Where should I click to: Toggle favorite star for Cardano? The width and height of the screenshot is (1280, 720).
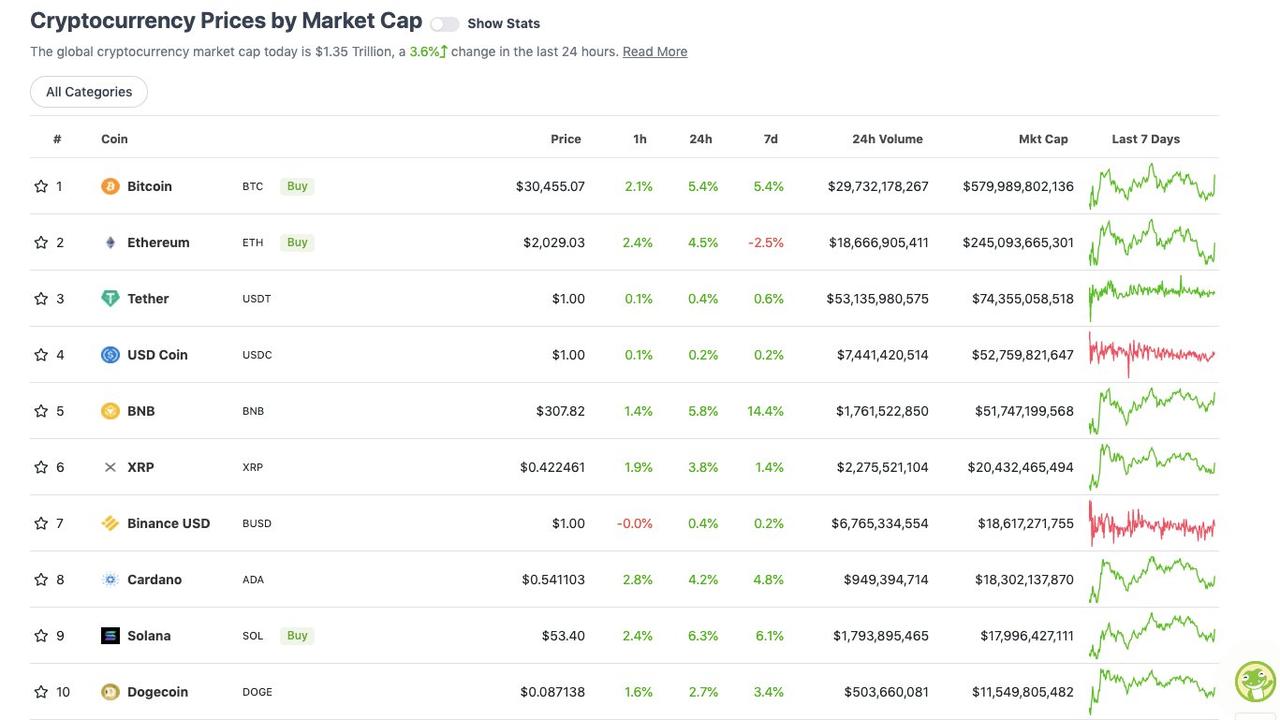pos(41,579)
